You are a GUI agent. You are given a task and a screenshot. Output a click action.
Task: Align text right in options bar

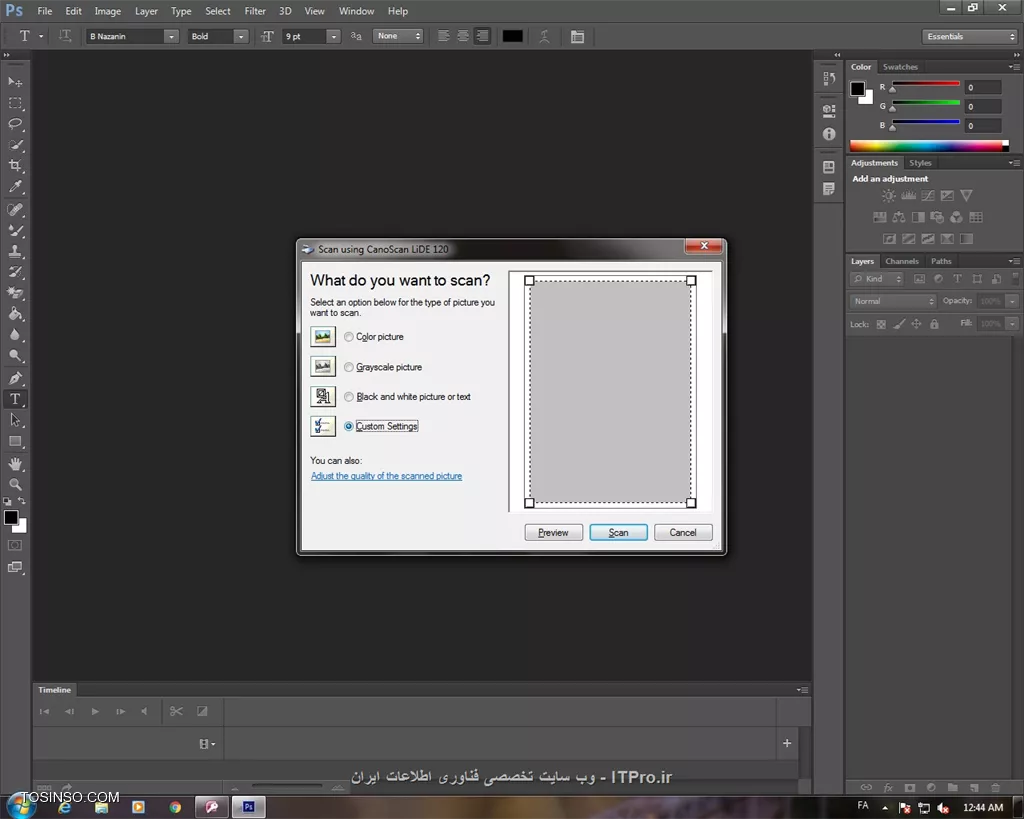[x=482, y=36]
